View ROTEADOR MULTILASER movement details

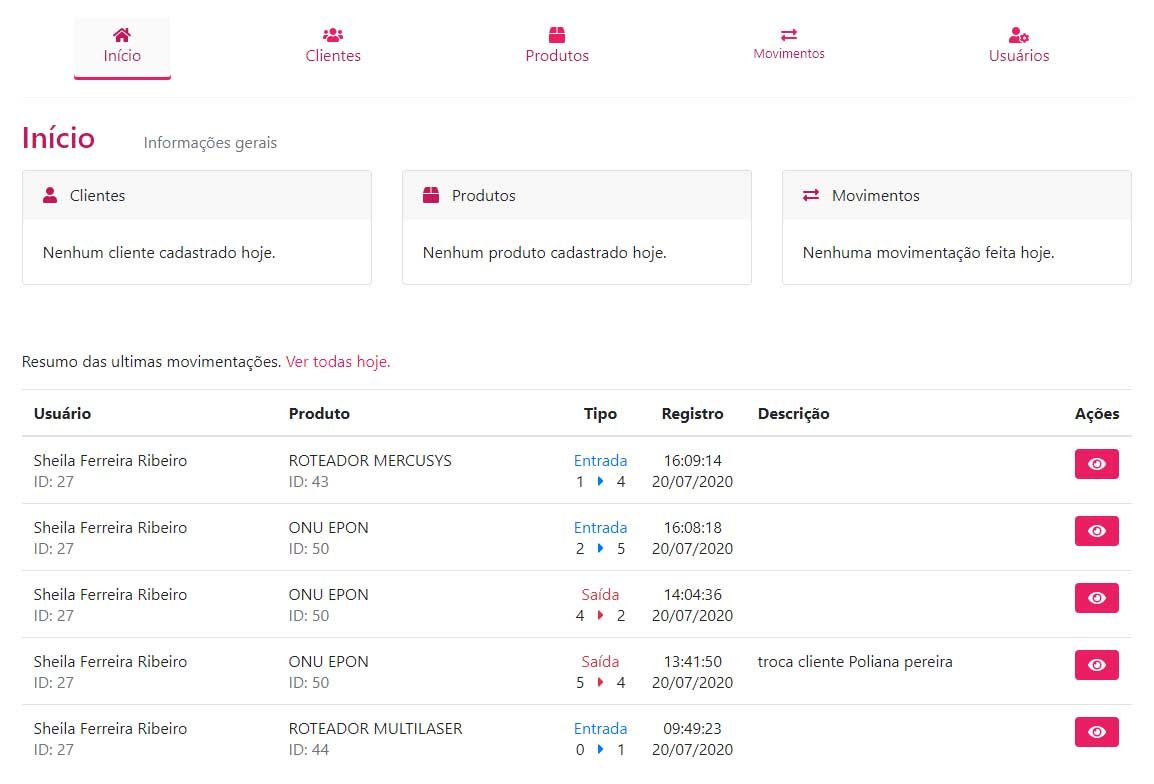(1096, 732)
